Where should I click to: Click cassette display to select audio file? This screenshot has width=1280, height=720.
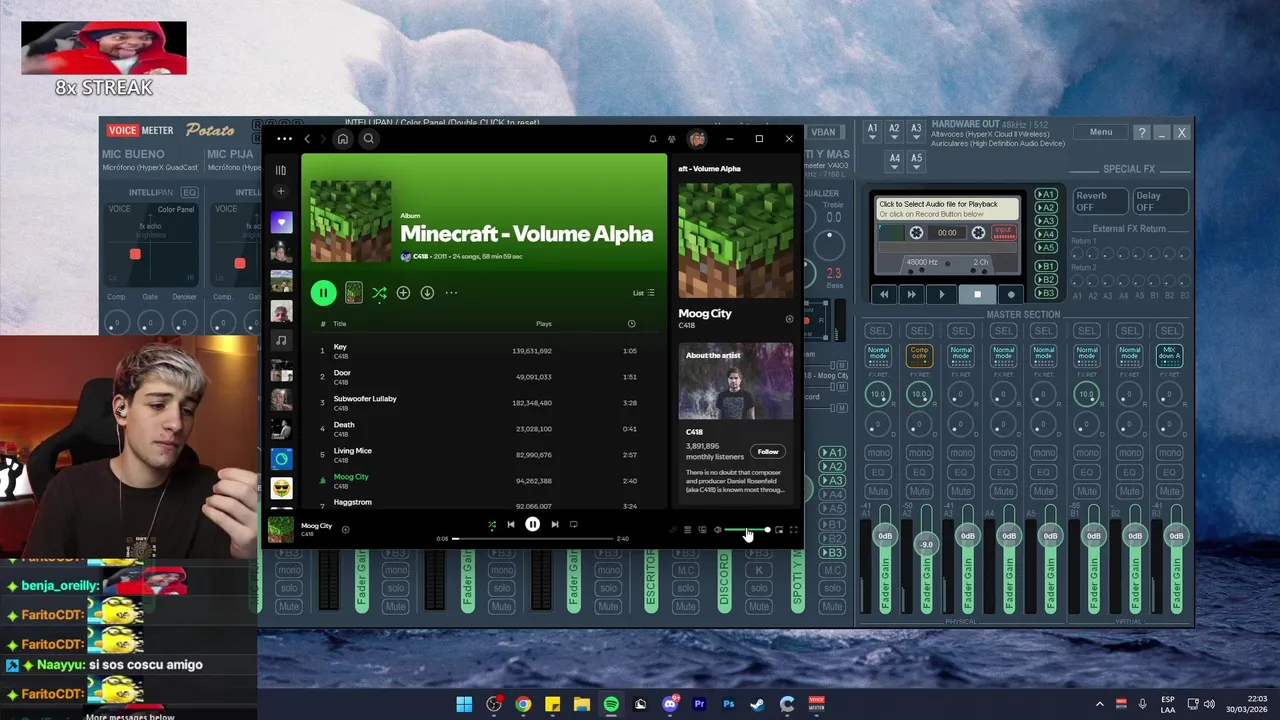coord(947,208)
